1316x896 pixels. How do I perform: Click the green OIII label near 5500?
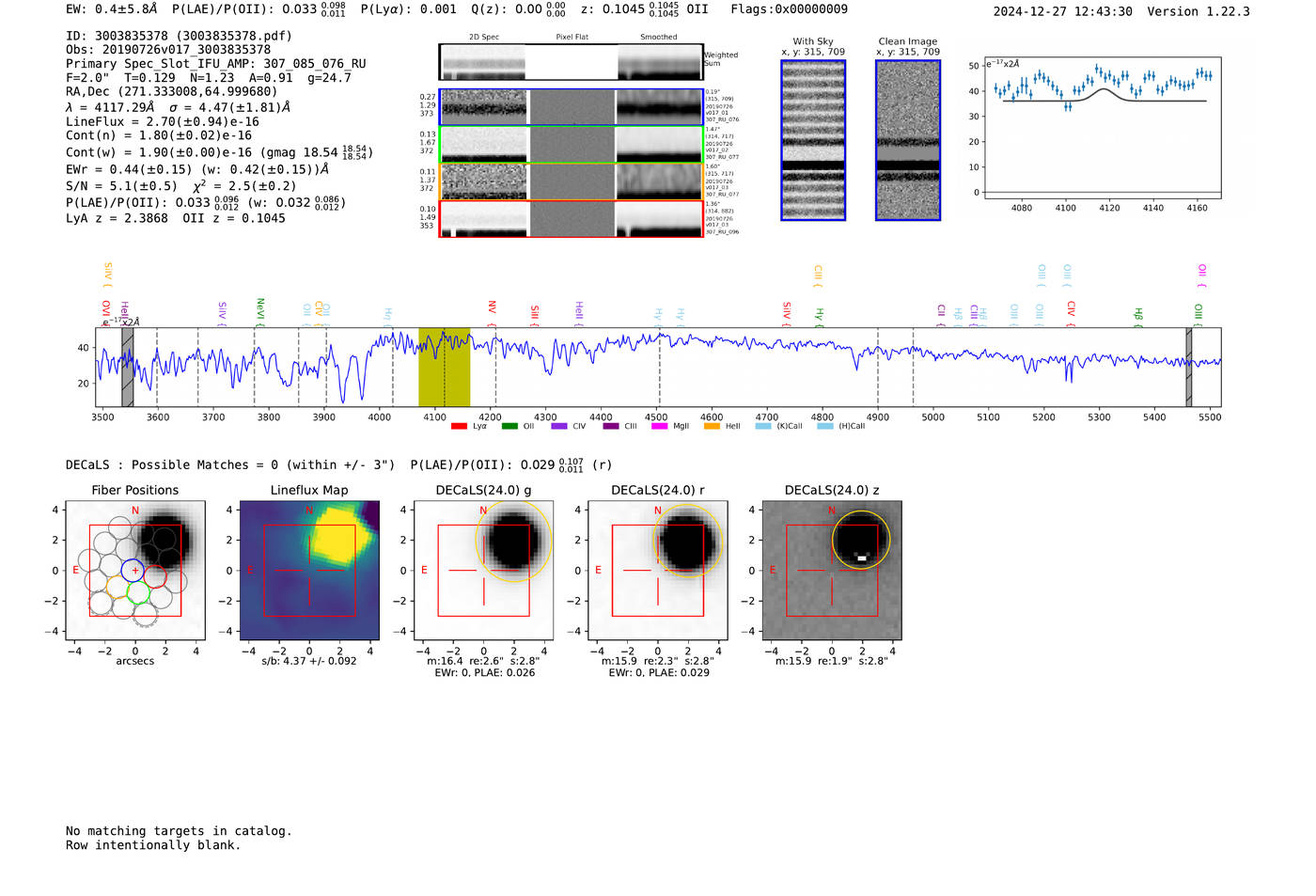pos(1198,315)
